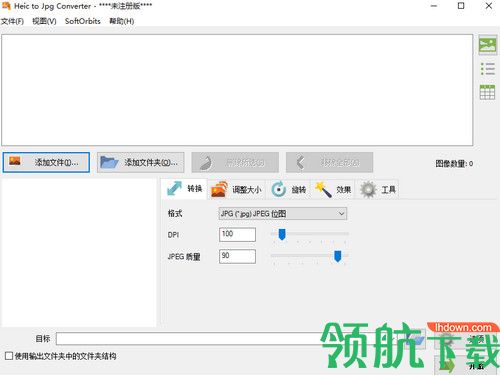
Task: Open the 调整大小 resize tab
Action: click(x=236, y=189)
